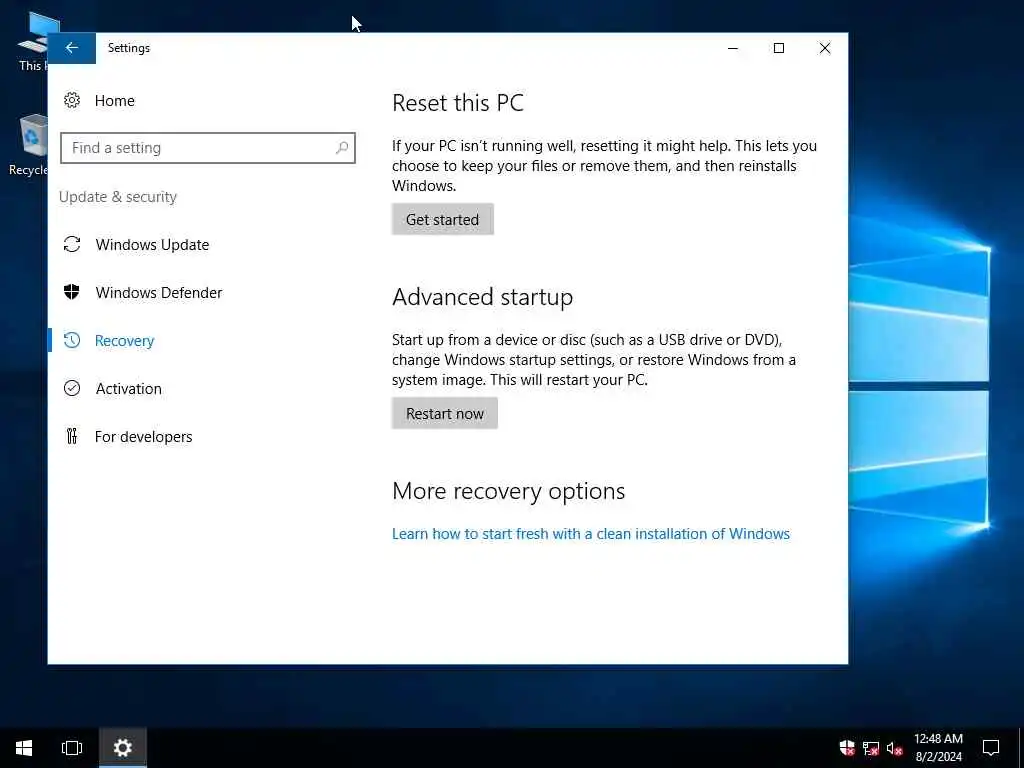Go to Settings Home
Viewport: 1024px width, 768px height.
tap(114, 101)
